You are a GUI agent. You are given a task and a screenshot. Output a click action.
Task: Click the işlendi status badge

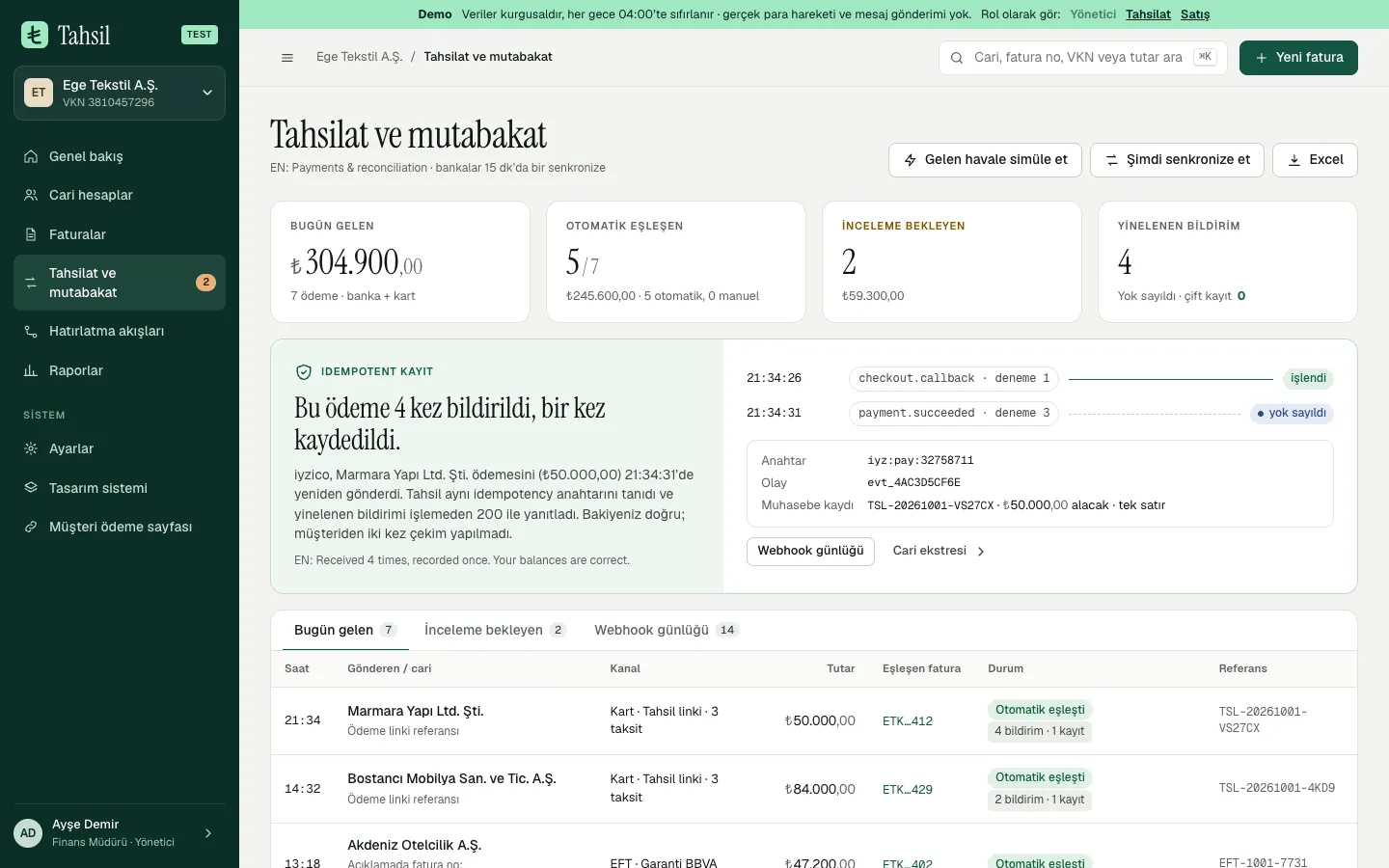pyautogui.click(x=1308, y=379)
